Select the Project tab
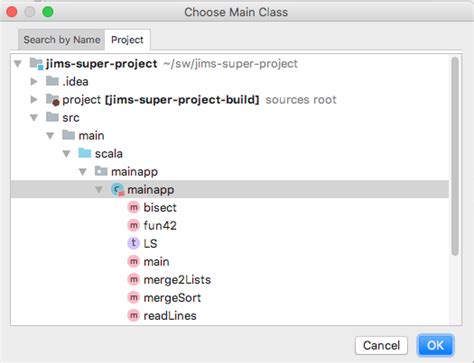Image resolution: width=474 pixels, height=363 pixels. pos(127,40)
